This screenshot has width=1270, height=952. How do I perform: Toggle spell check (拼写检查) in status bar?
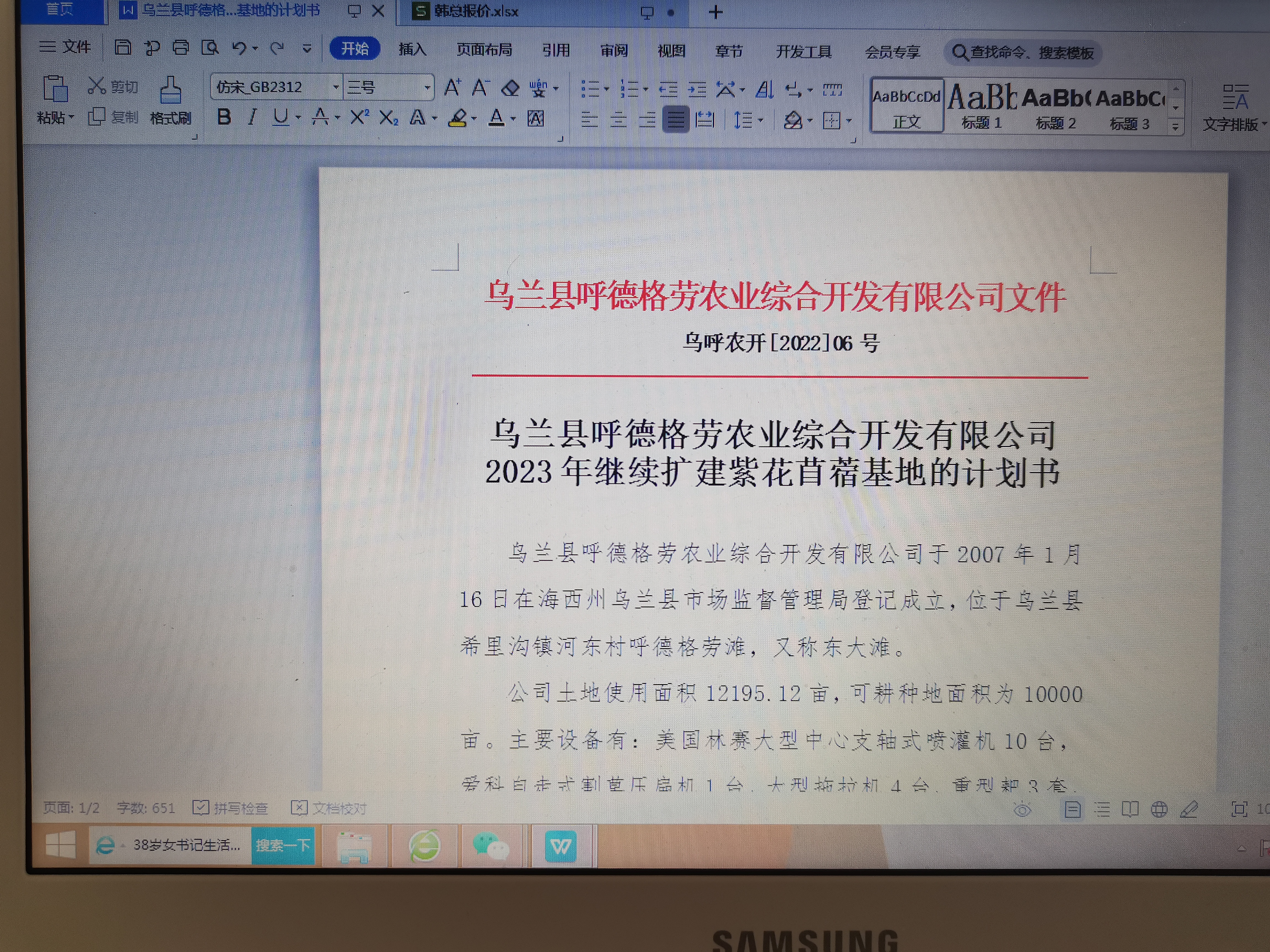pyautogui.click(x=230, y=808)
